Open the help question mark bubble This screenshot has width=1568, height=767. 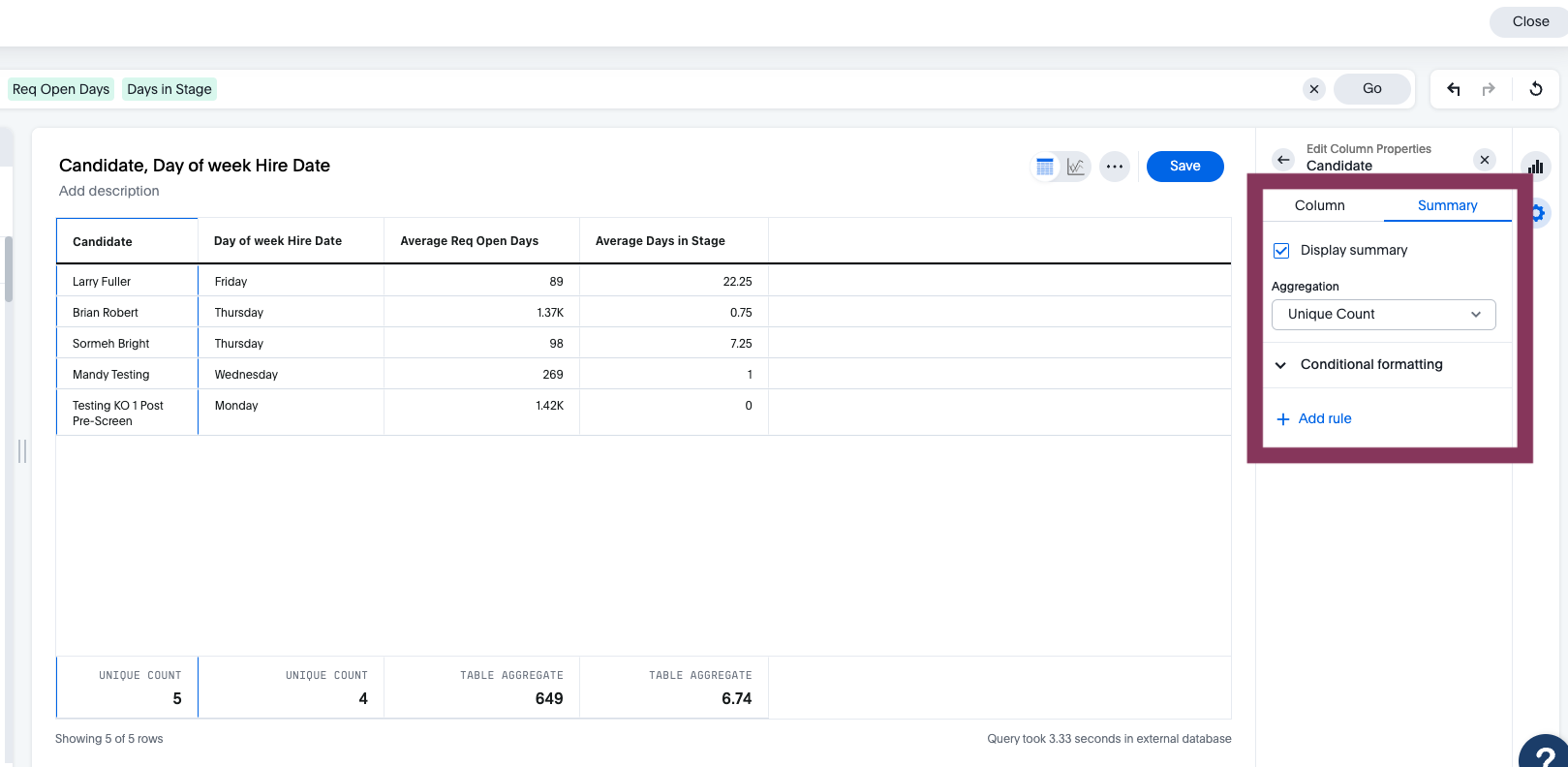1546,753
